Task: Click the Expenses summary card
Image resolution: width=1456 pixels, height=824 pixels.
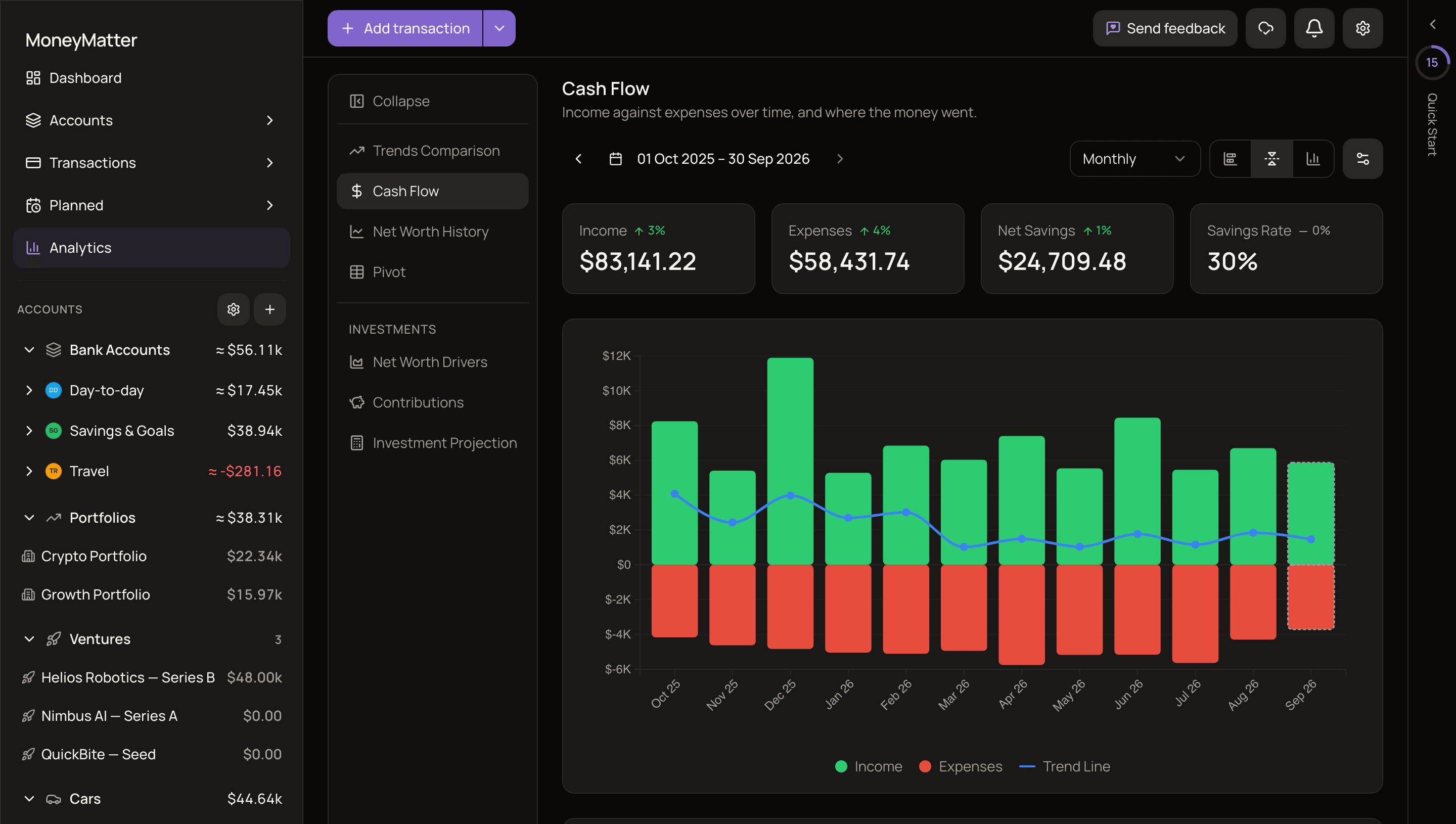Action: (868, 248)
